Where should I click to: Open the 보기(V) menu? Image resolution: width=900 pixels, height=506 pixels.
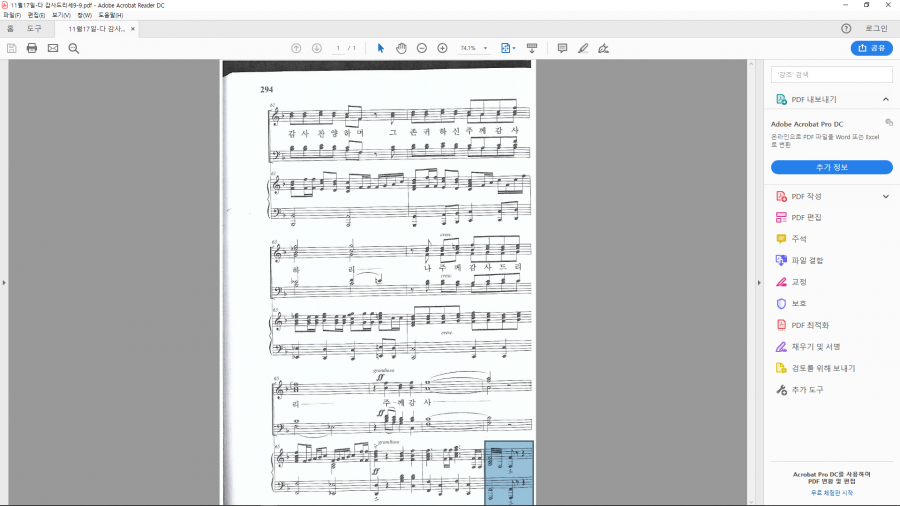pos(61,15)
